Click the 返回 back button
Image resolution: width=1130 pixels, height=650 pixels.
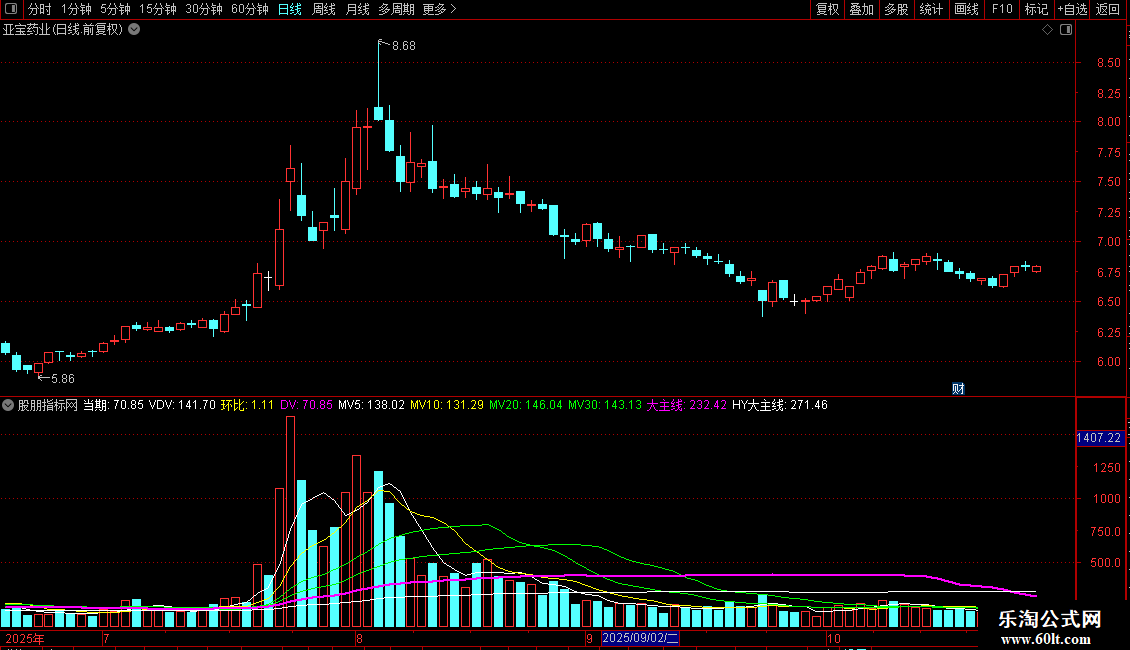point(1108,9)
